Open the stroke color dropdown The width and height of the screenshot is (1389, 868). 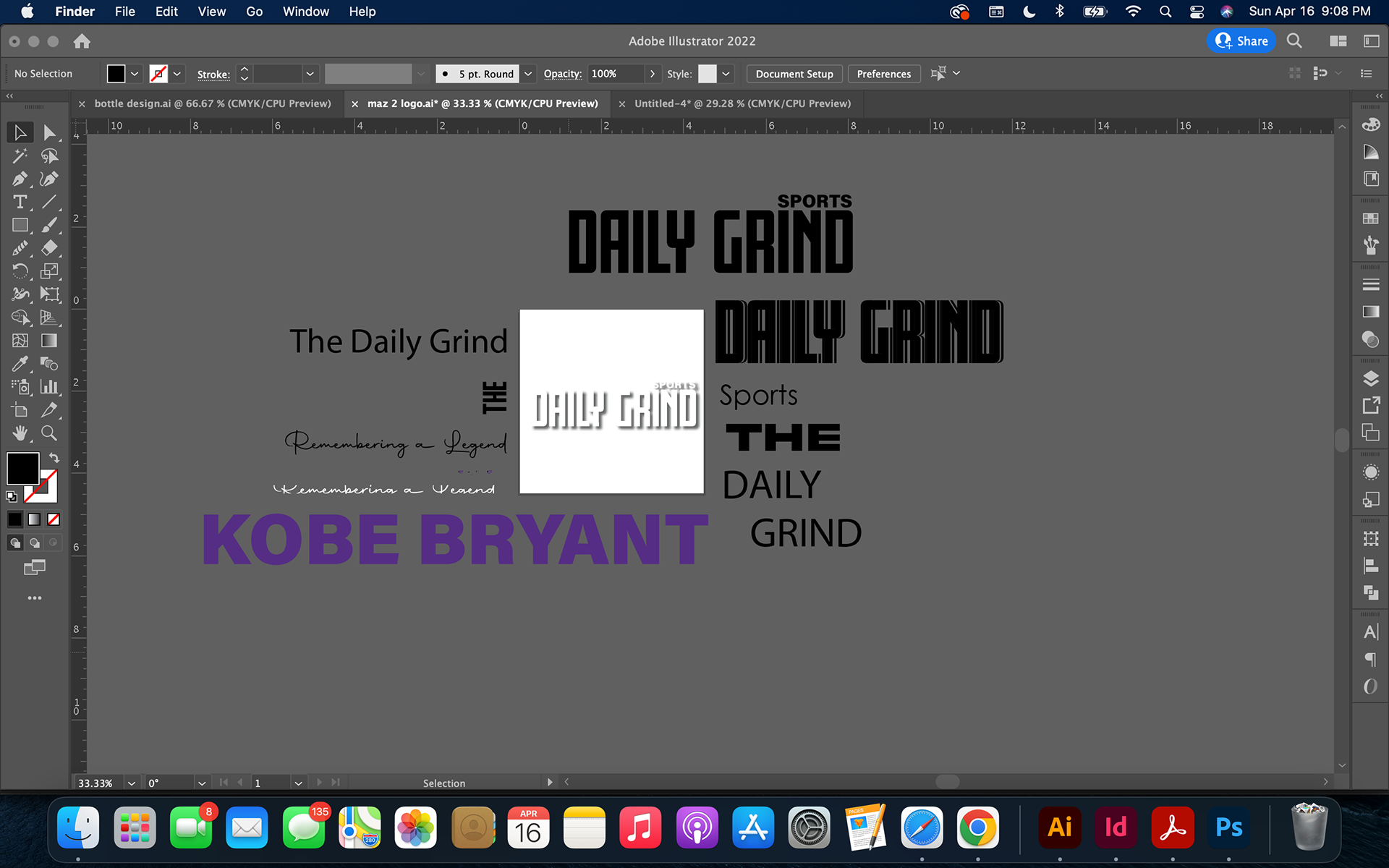(177, 74)
